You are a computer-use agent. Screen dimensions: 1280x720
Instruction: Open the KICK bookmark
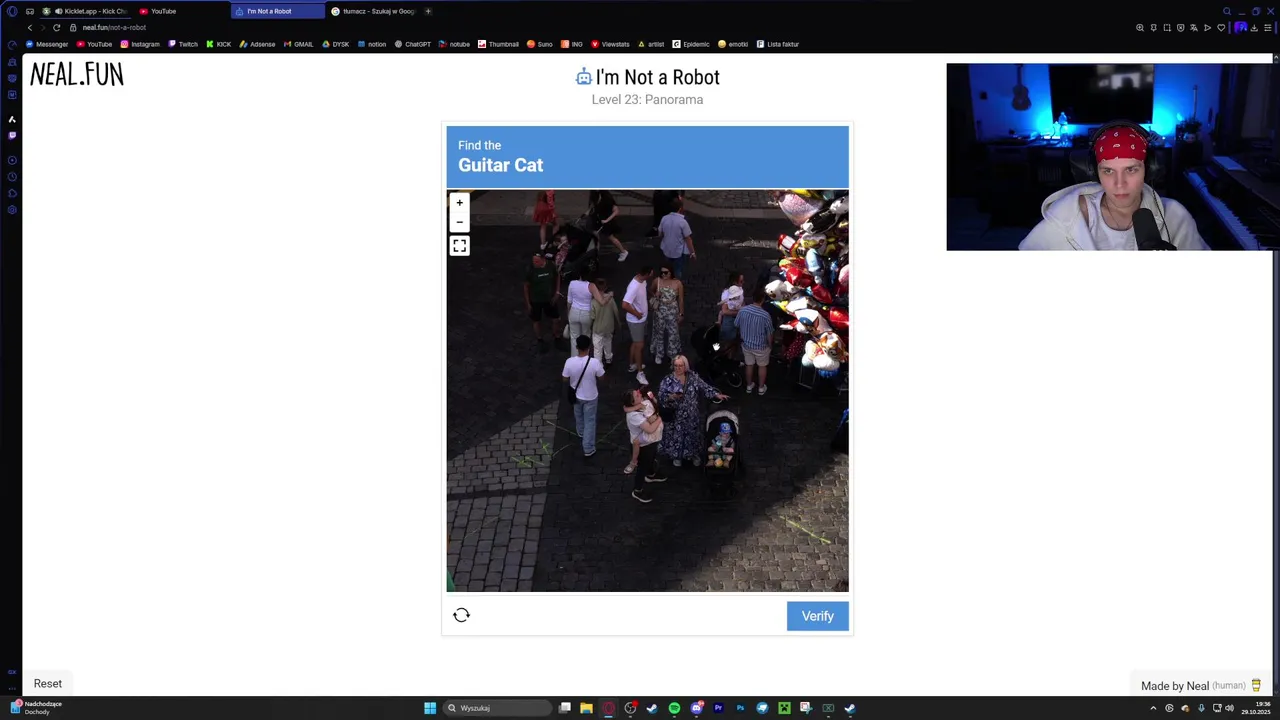point(218,44)
